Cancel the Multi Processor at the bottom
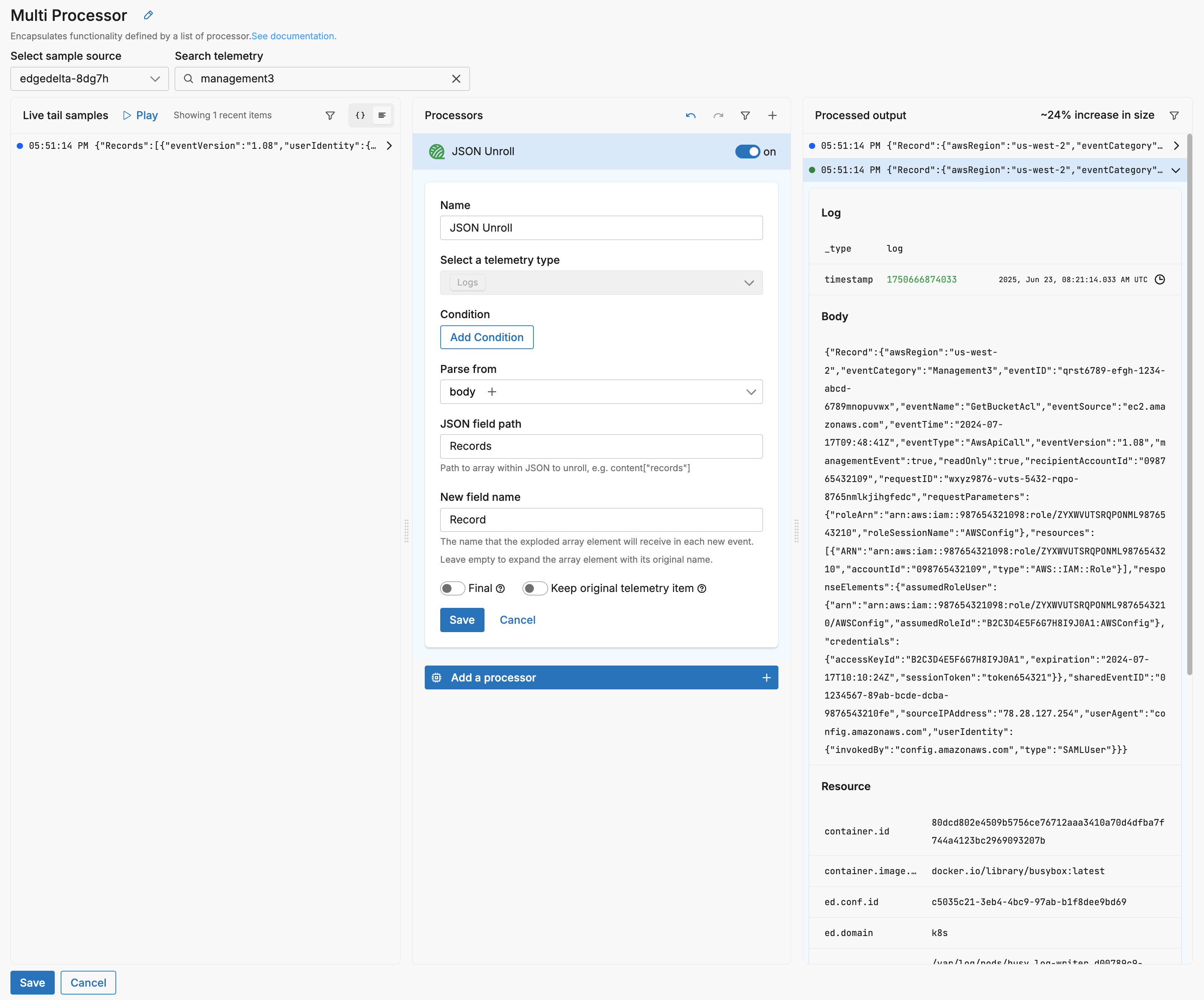The height and width of the screenshot is (1000, 1204). point(88,983)
